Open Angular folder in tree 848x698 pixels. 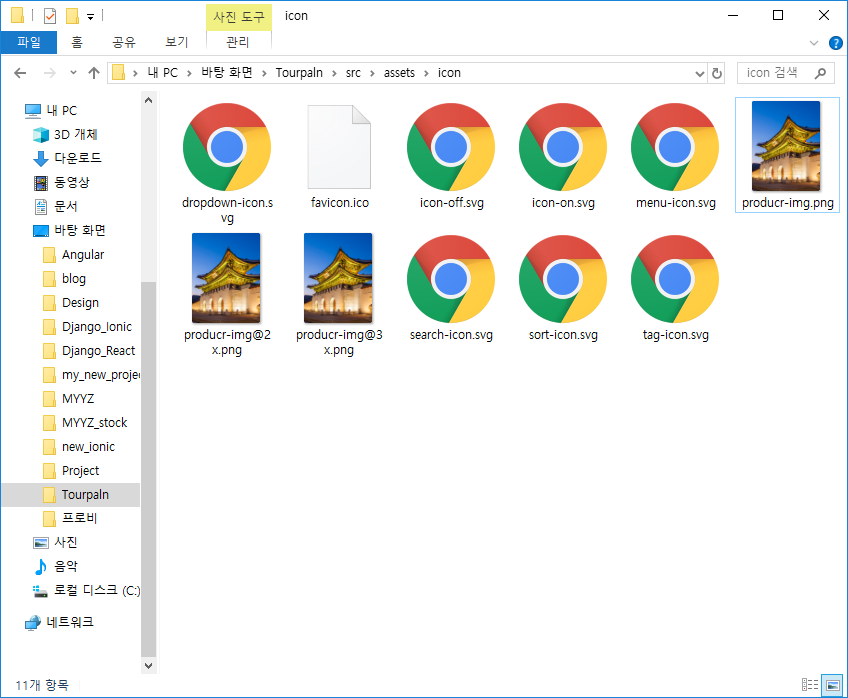click(74, 254)
